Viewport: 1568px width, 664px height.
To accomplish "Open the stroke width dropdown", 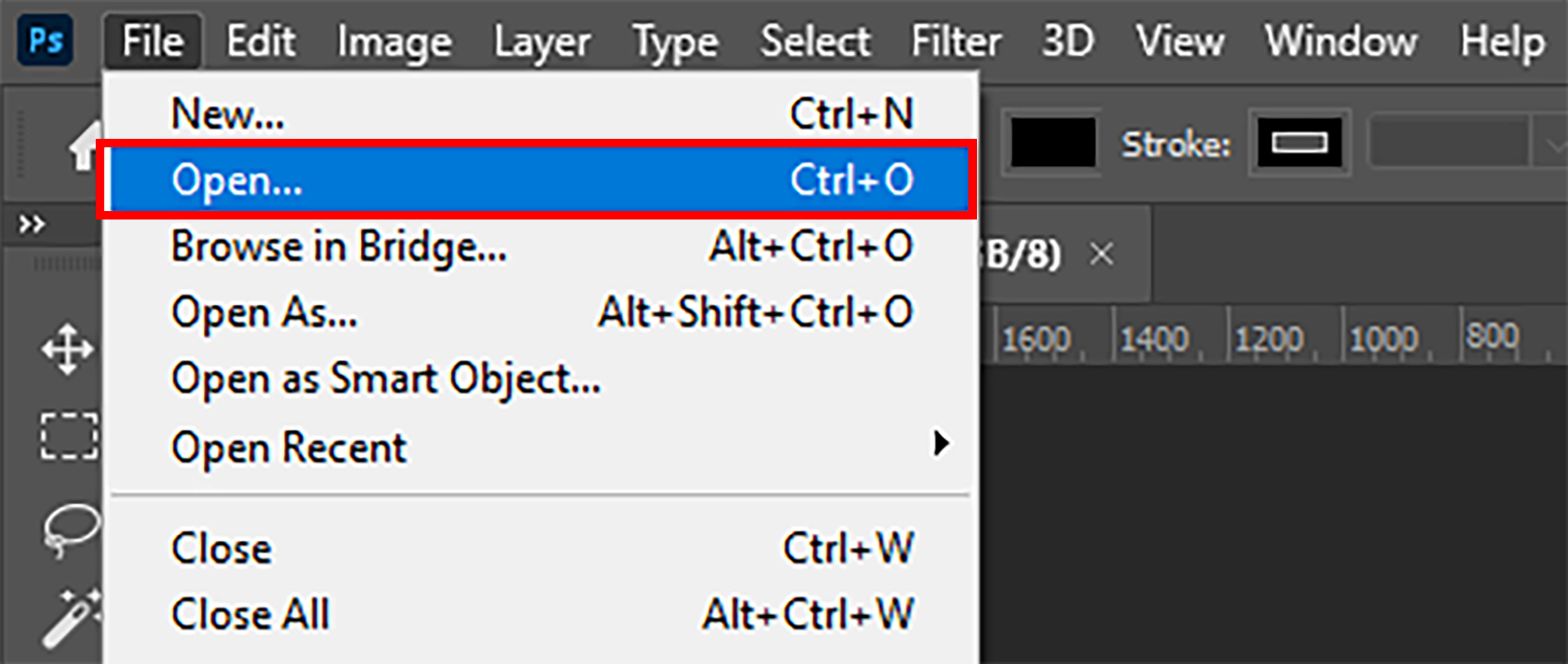I will [x=1552, y=143].
